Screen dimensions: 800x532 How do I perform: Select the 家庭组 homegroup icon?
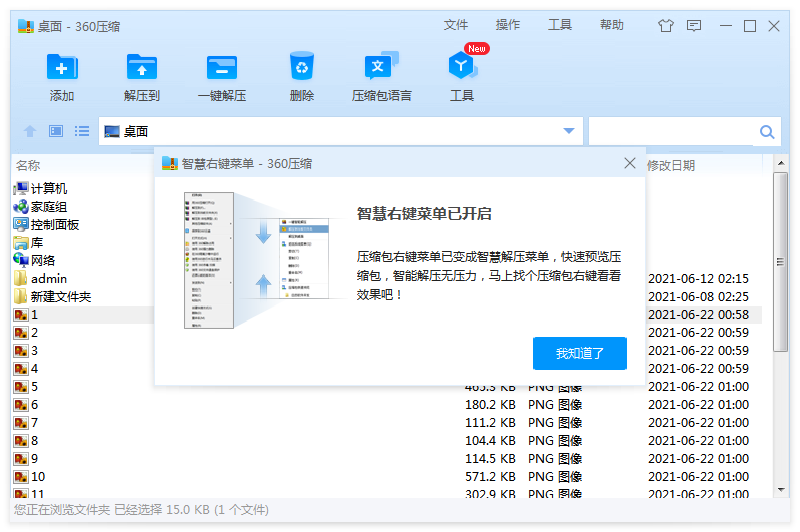pos(20,207)
